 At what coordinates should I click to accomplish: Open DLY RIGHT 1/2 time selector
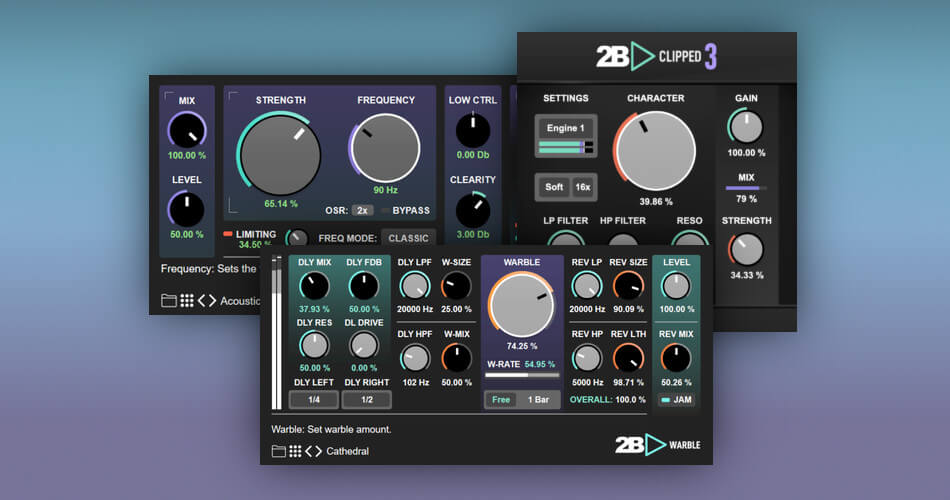(367, 399)
